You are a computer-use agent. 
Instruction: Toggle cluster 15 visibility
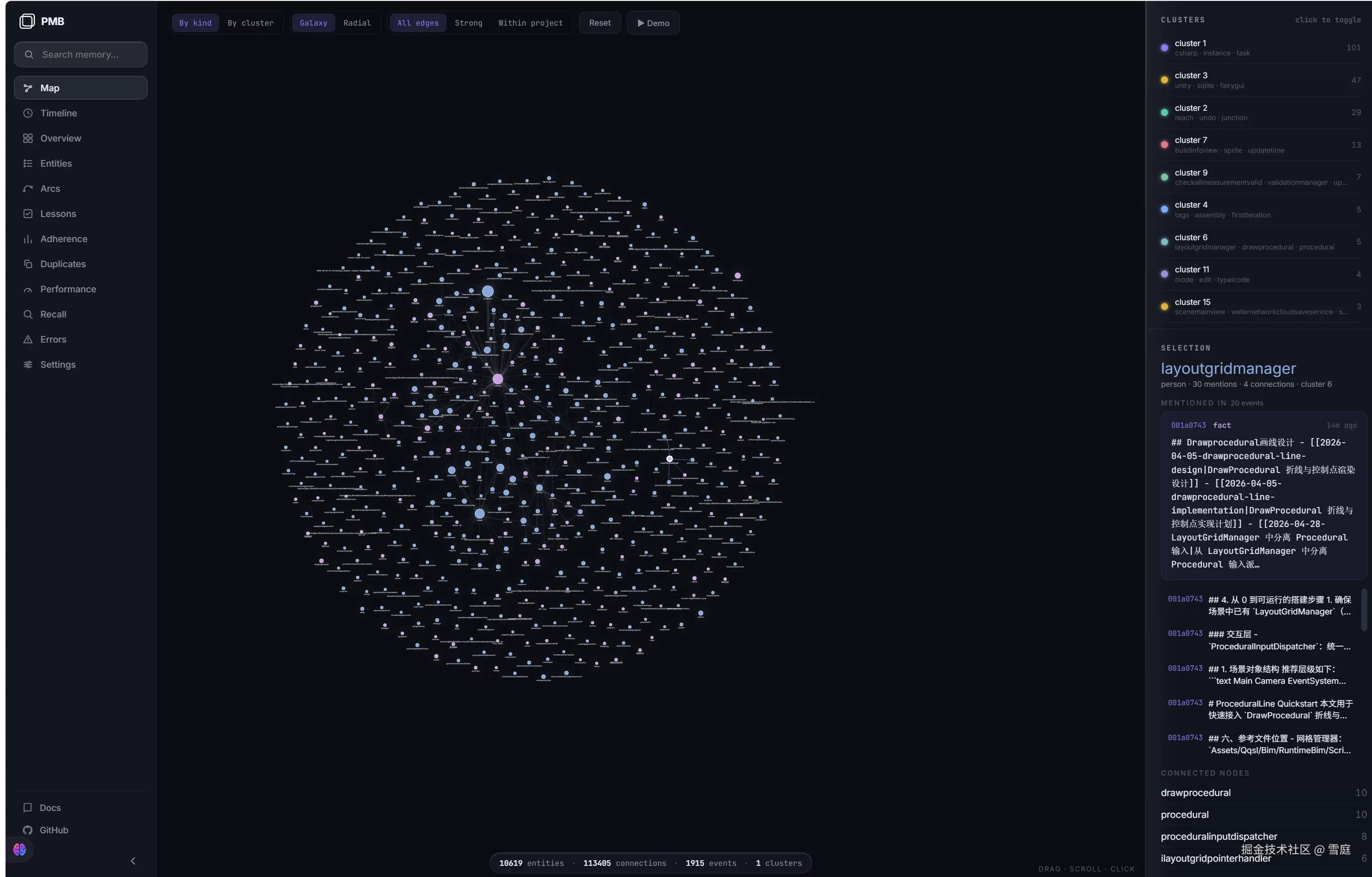(x=1260, y=306)
